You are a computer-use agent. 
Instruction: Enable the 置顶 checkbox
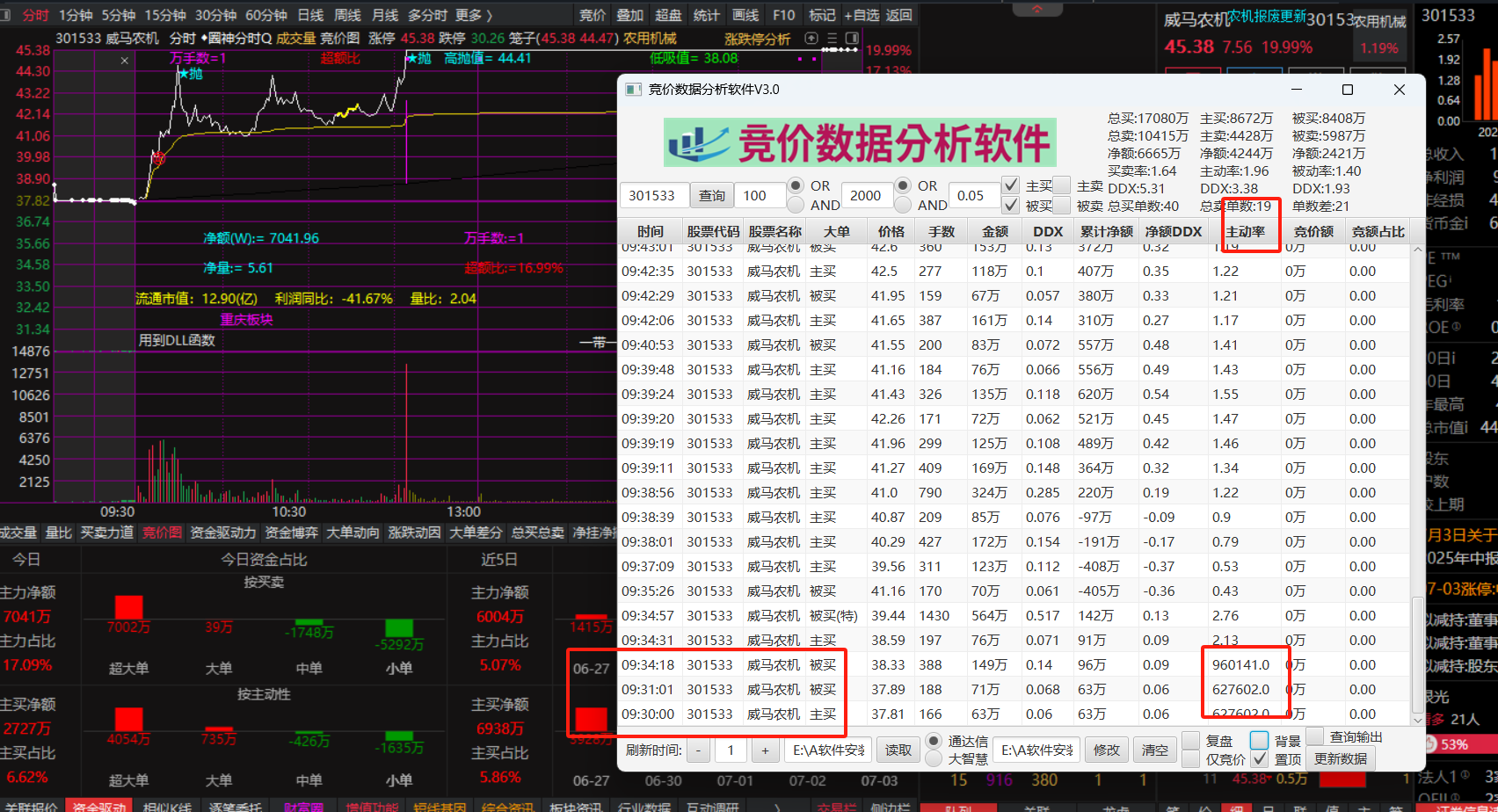(x=1260, y=759)
